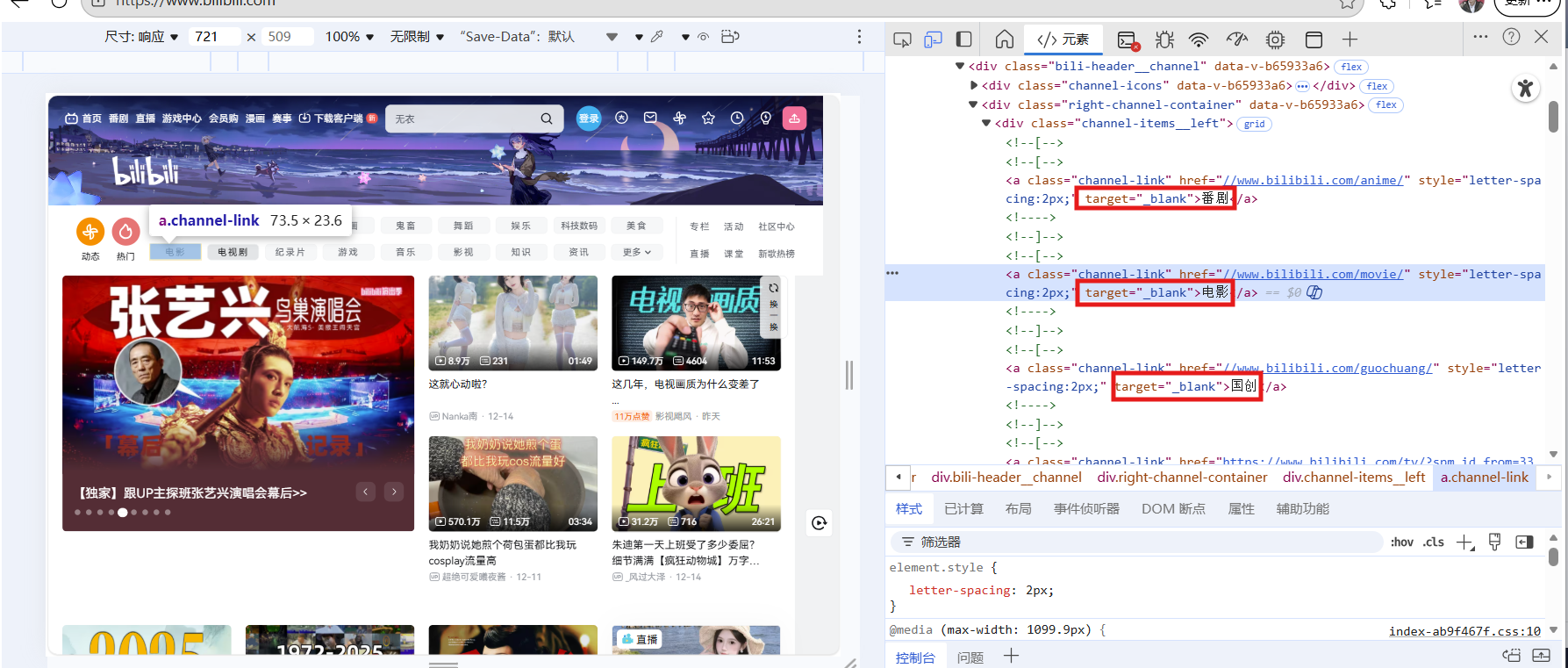1568x668 pixels.
Task: Open the 问题 issues drawer tab
Action: pyautogui.click(x=970, y=657)
